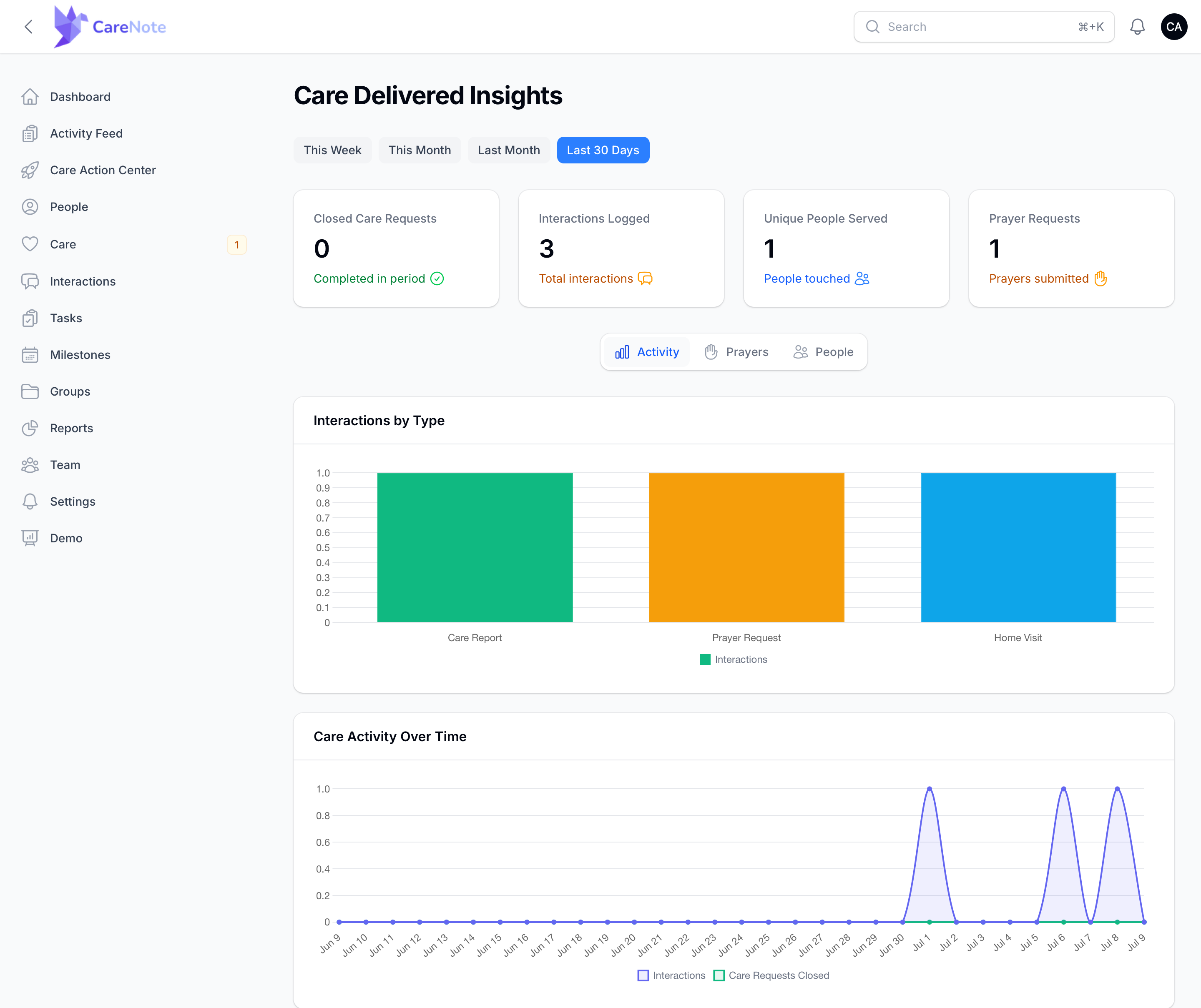The width and height of the screenshot is (1201, 1008).
Task: Click the orange Prayer Request bar
Action: pyautogui.click(x=746, y=547)
